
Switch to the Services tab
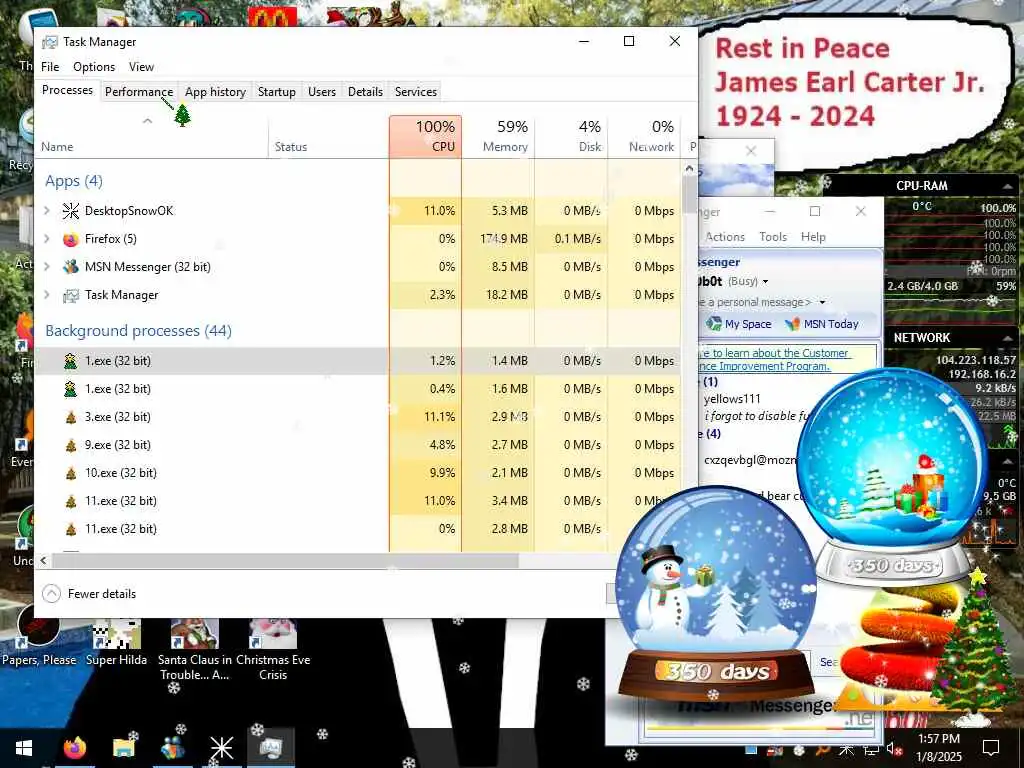click(x=416, y=91)
